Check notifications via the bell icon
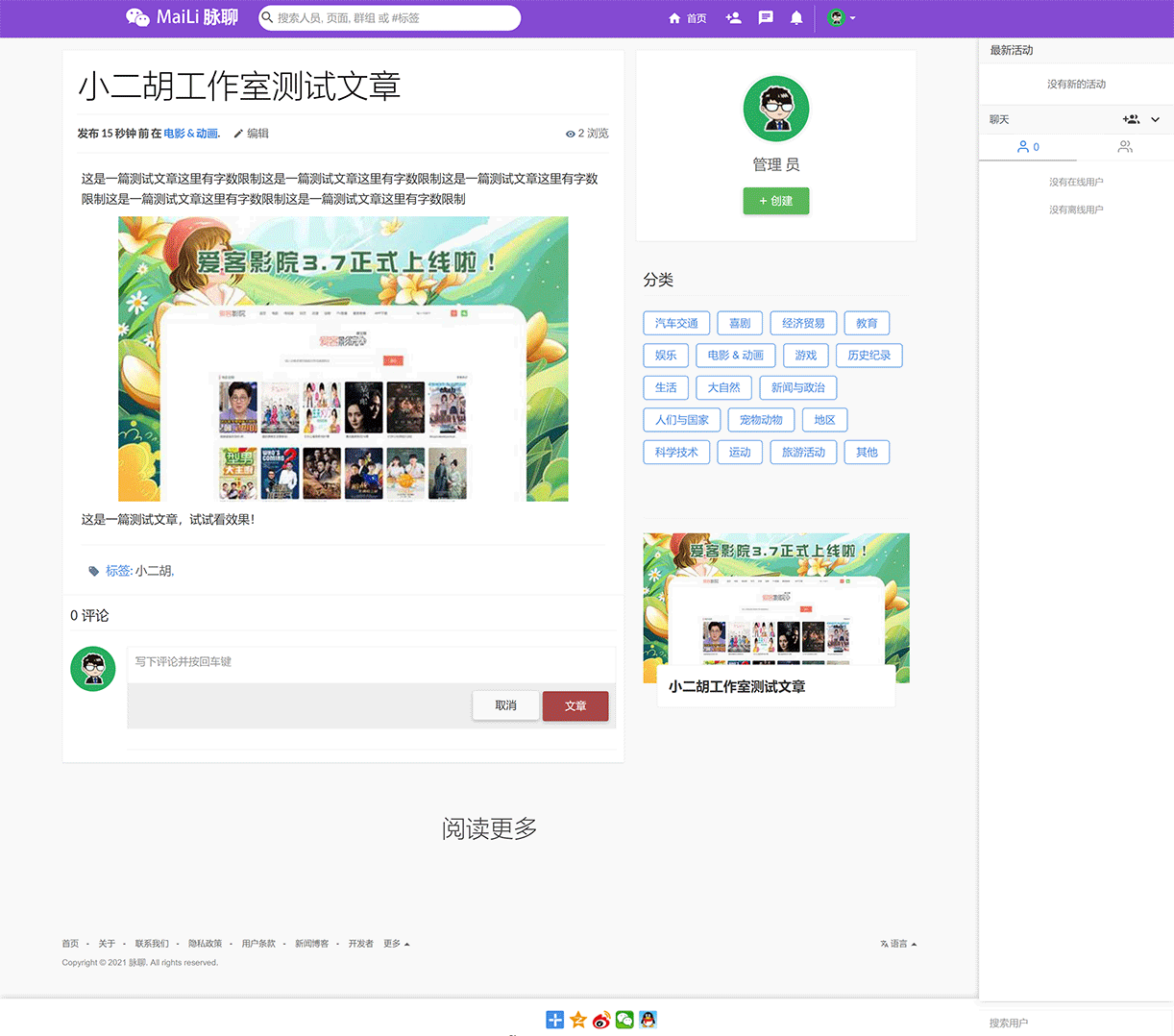The height and width of the screenshot is (1036, 1174). click(x=795, y=17)
